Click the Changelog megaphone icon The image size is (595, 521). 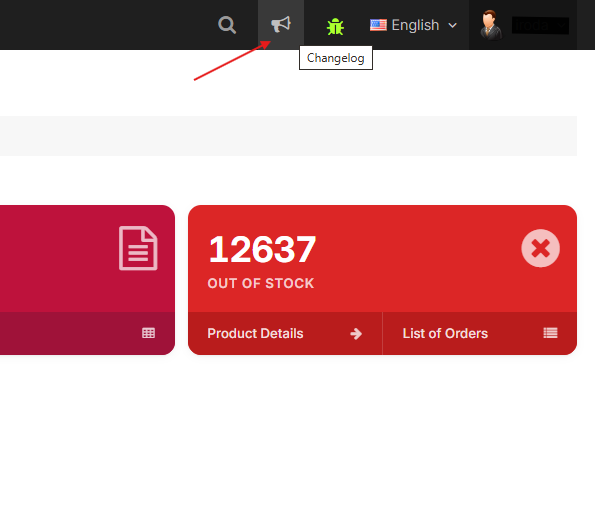coord(281,25)
